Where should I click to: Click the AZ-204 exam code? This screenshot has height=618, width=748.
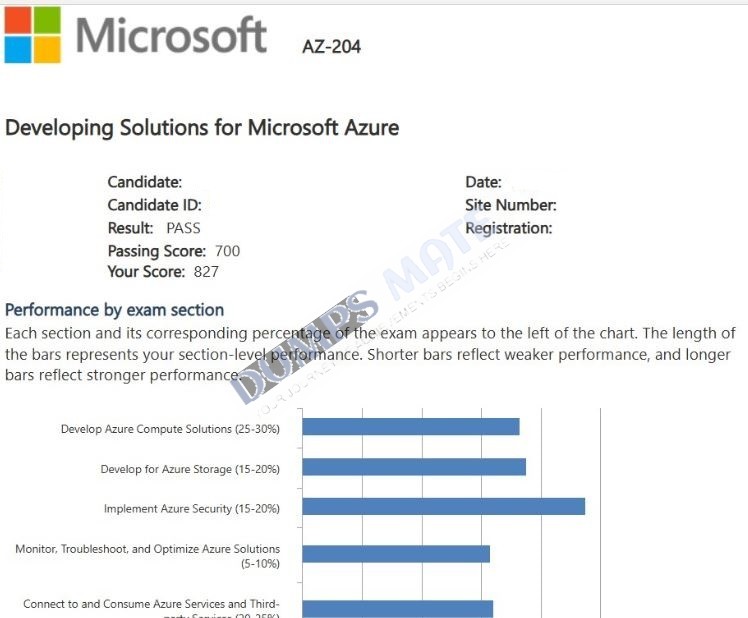[x=332, y=47]
